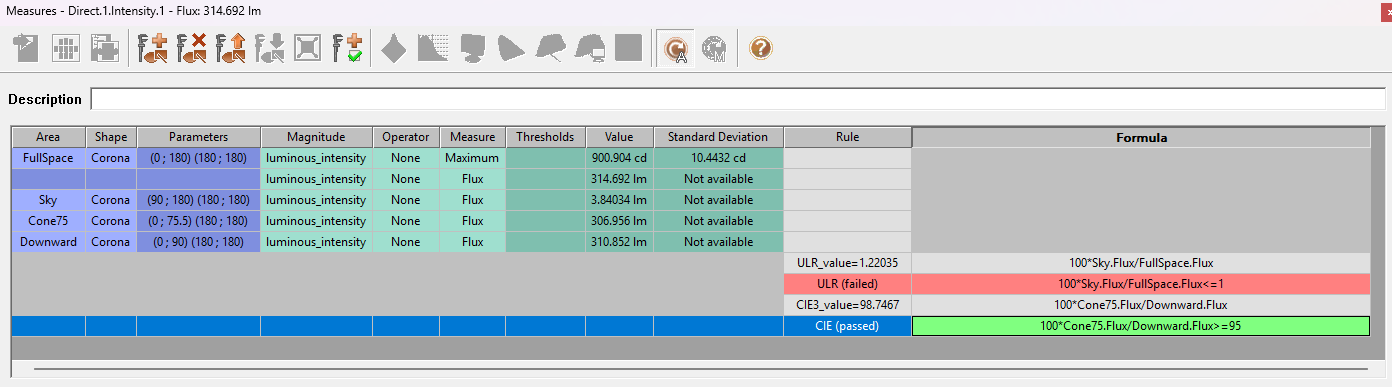Click the helmet with screen toolbar icon
The width and height of the screenshot is (1392, 387).
click(x=589, y=47)
